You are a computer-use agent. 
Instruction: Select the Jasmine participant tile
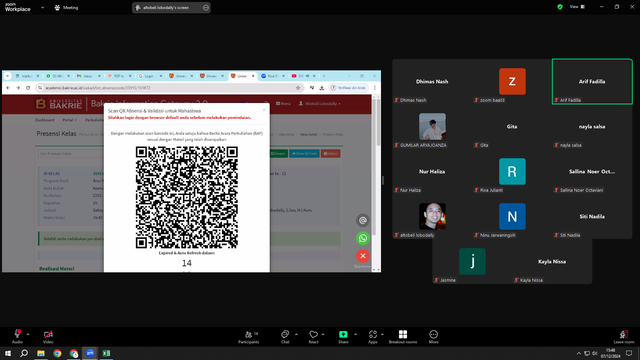pos(472,262)
